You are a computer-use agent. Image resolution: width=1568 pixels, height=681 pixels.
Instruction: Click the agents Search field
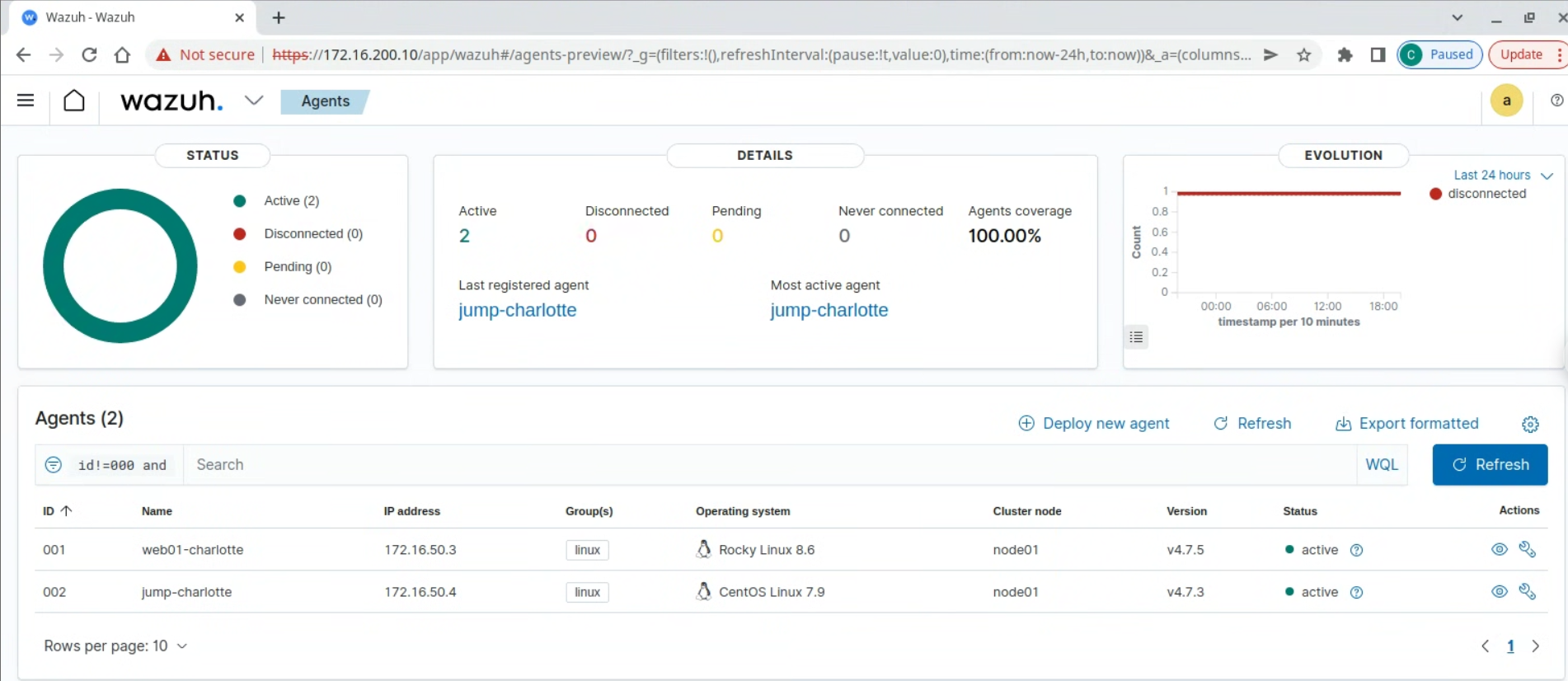tap(770, 465)
